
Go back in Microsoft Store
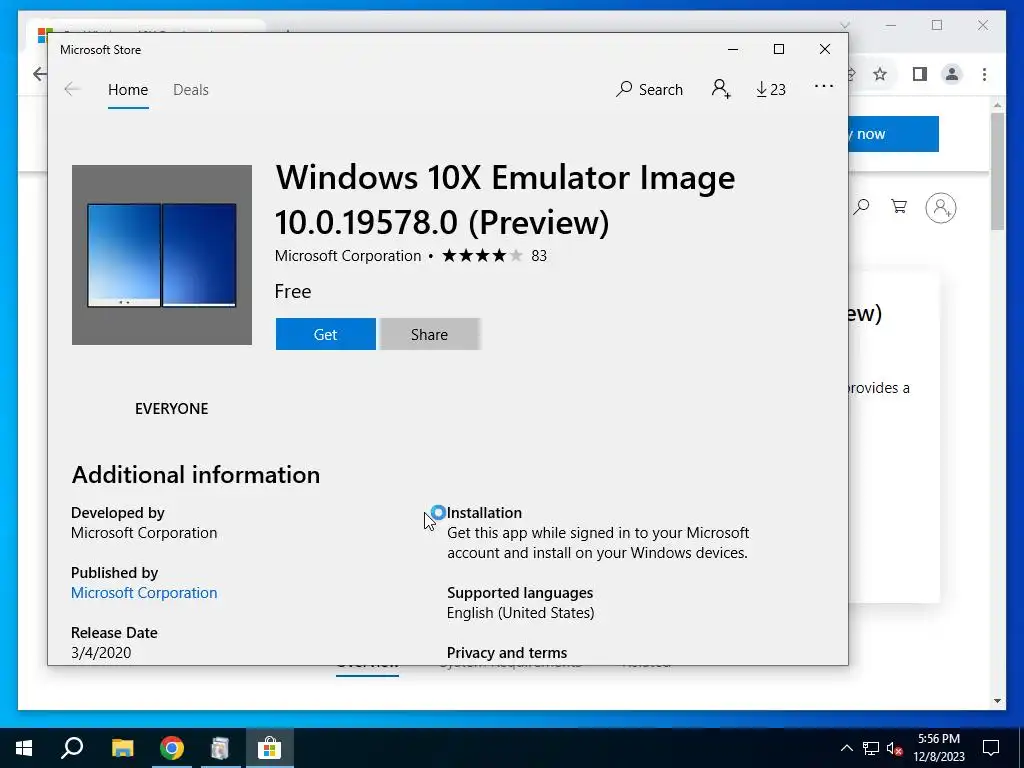click(72, 89)
